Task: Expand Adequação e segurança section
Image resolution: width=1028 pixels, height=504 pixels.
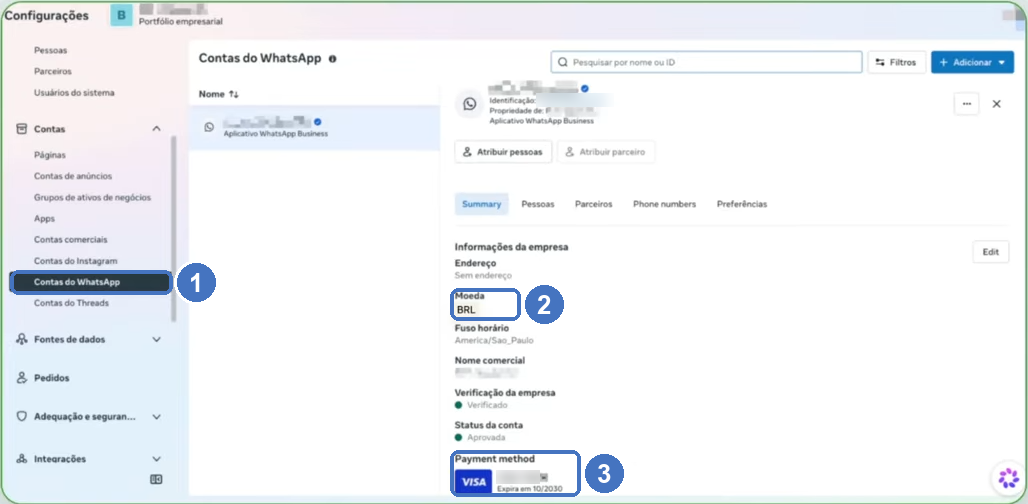Action: click(156, 417)
